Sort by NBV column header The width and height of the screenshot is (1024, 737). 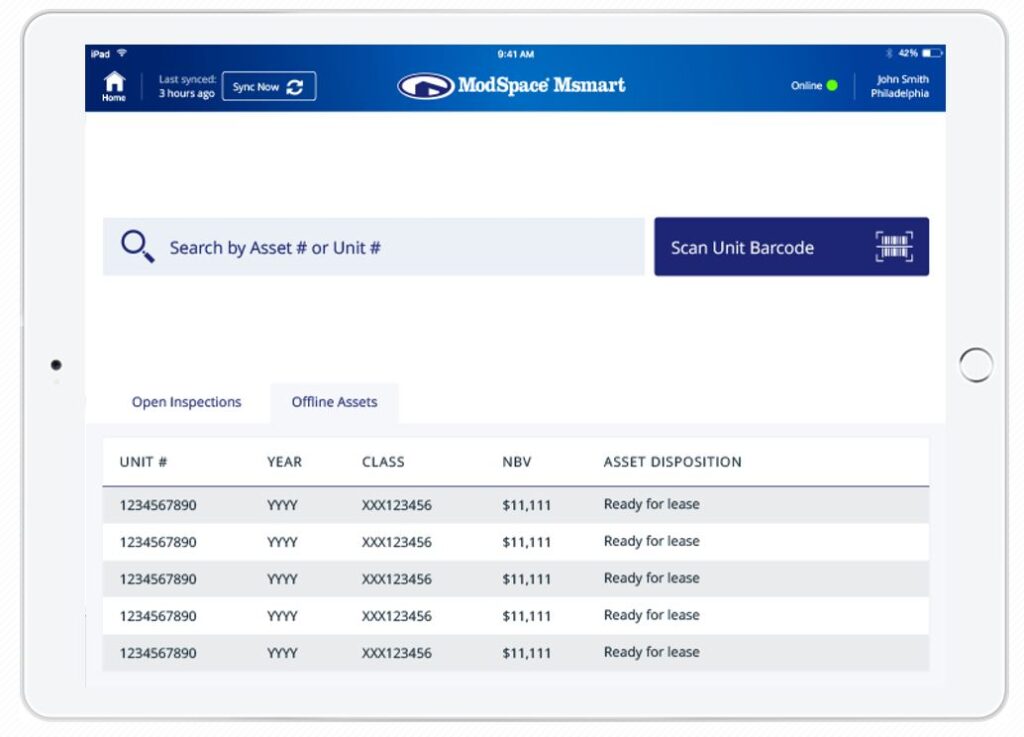(x=517, y=462)
